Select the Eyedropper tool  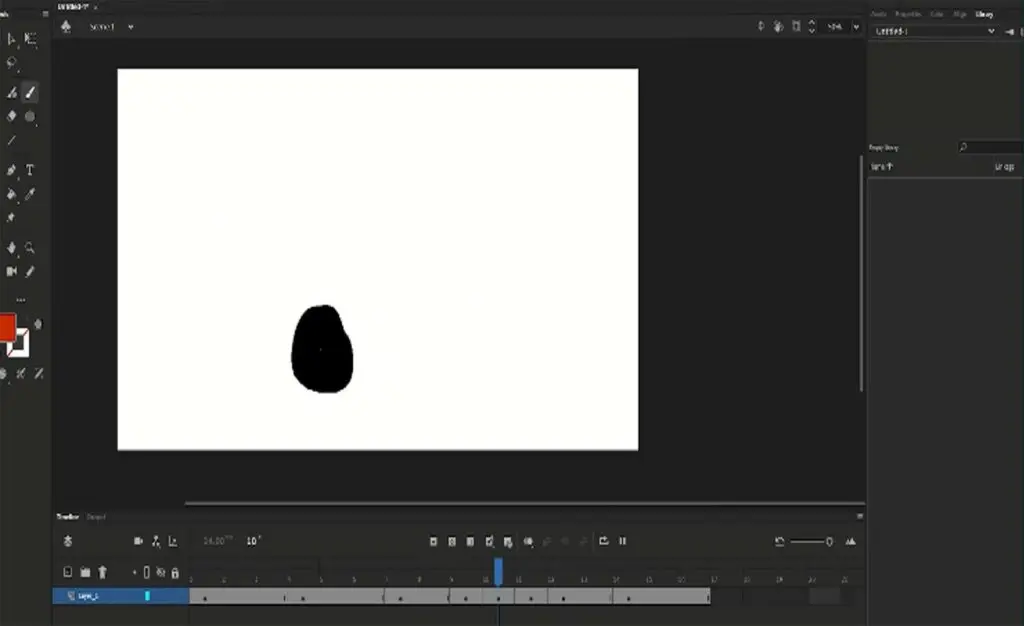30,194
